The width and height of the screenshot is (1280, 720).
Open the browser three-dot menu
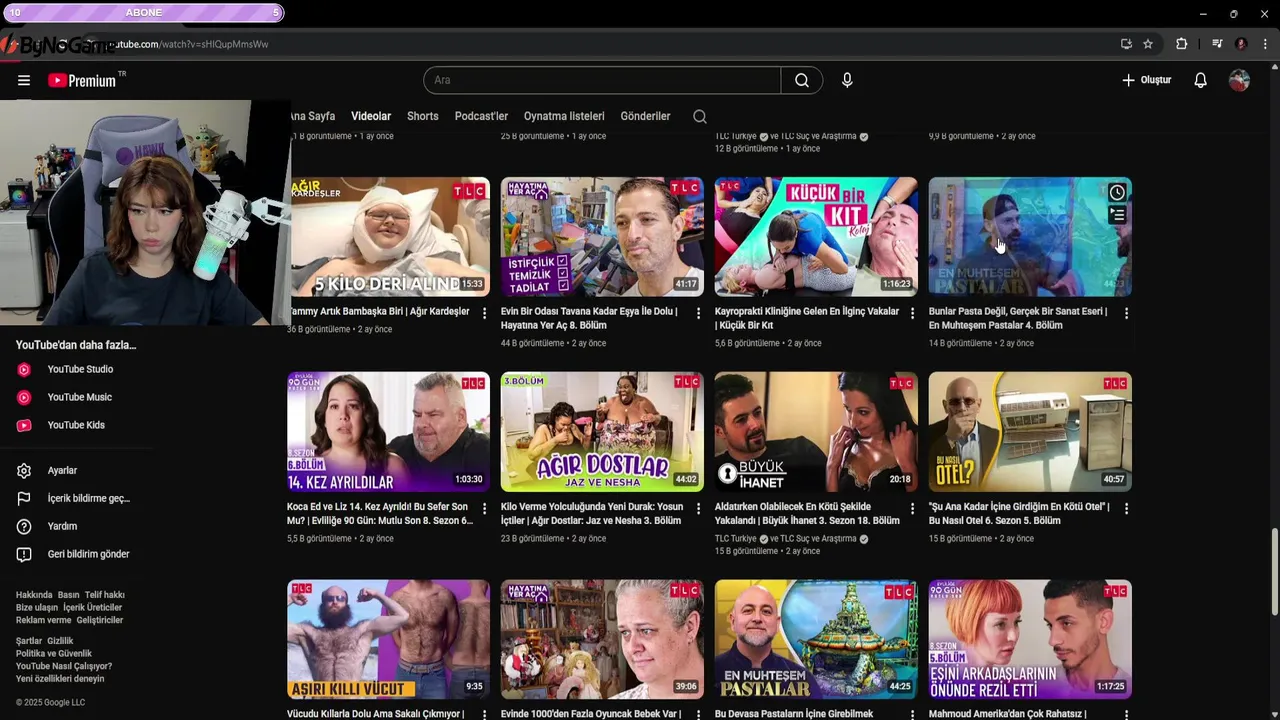click(1265, 44)
